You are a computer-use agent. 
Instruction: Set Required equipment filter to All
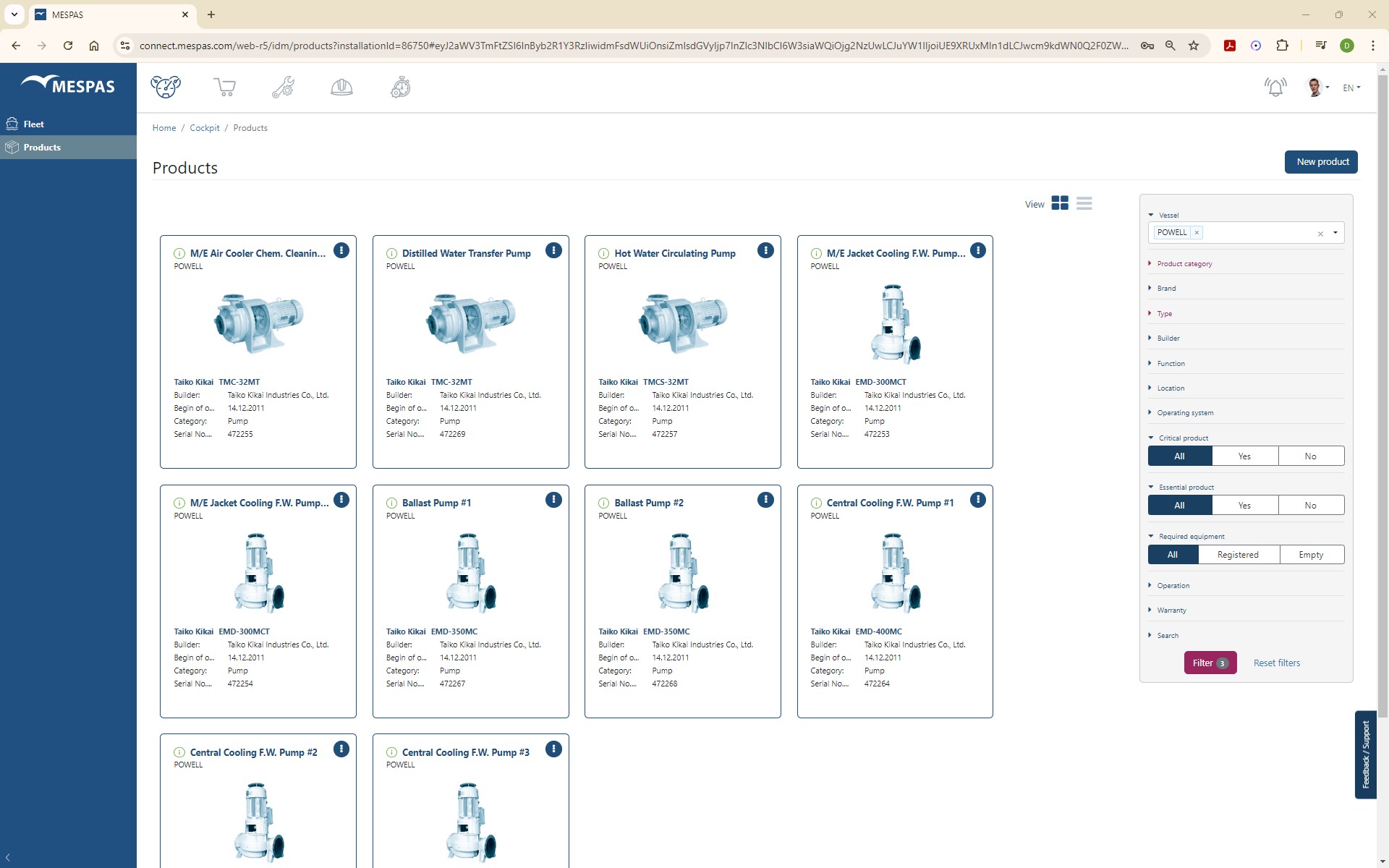coord(1173,555)
